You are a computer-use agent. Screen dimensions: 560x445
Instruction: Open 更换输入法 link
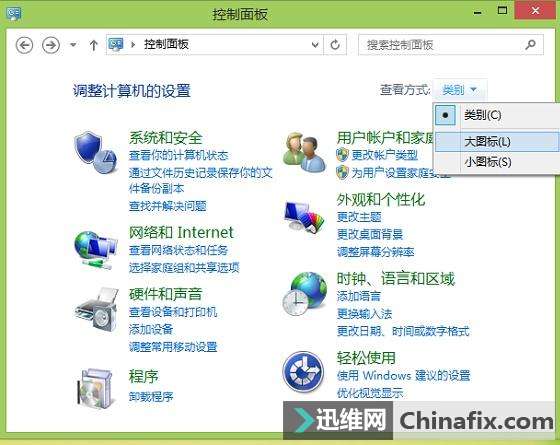(364, 314)
